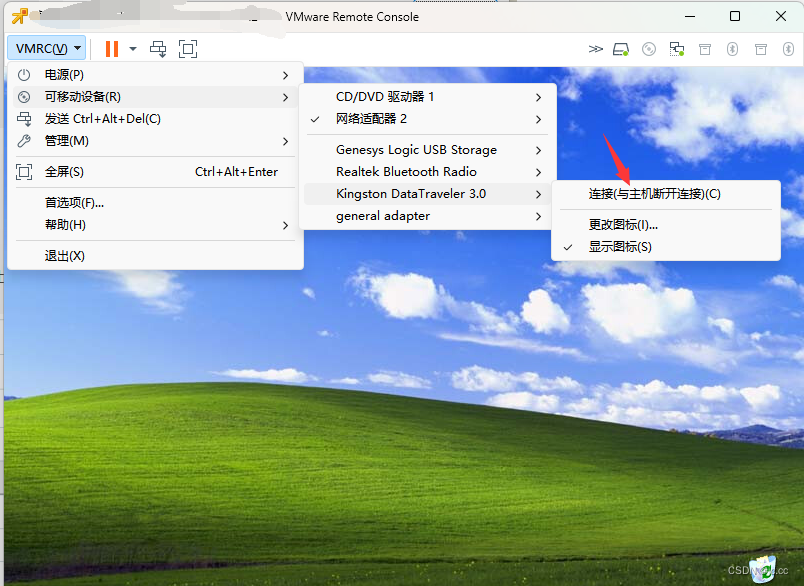Image resolution: width=804 pixels, height=586 pixels.
Task: Click the double-chevron toolbar expand icon
Action: click(x=595, y=49)
